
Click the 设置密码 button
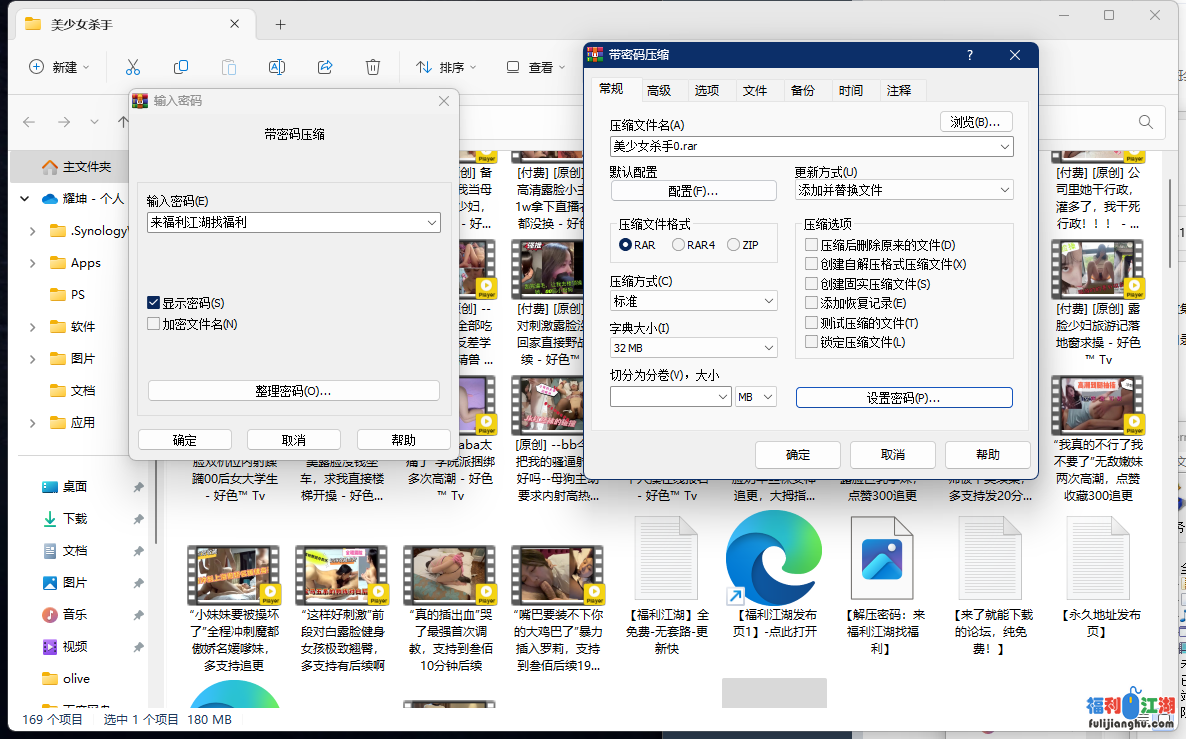pyautogui.click(x=903, y=397)
